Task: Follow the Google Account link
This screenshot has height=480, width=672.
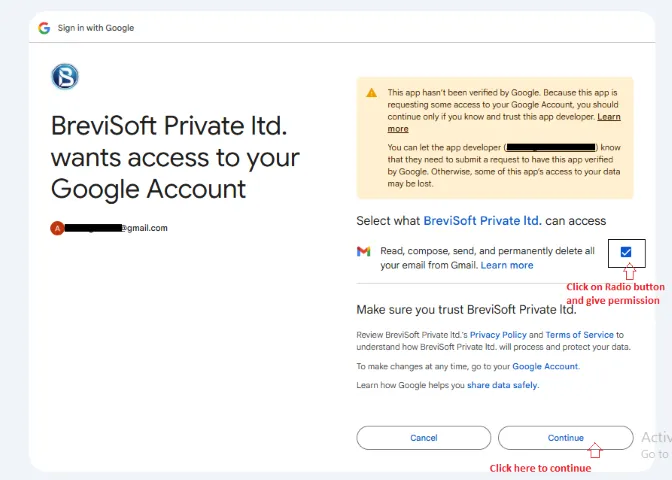Action: pos(545,367)
